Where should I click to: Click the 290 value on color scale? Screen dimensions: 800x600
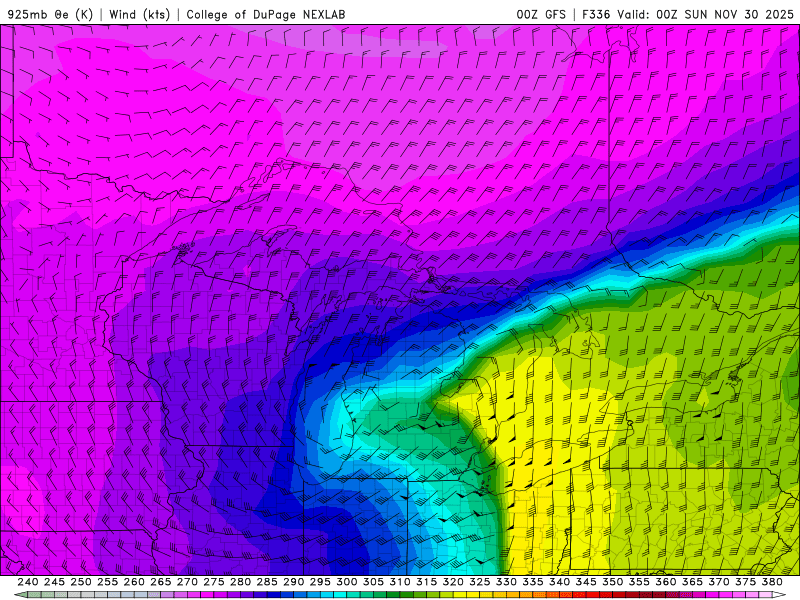[x=293, y=582]
